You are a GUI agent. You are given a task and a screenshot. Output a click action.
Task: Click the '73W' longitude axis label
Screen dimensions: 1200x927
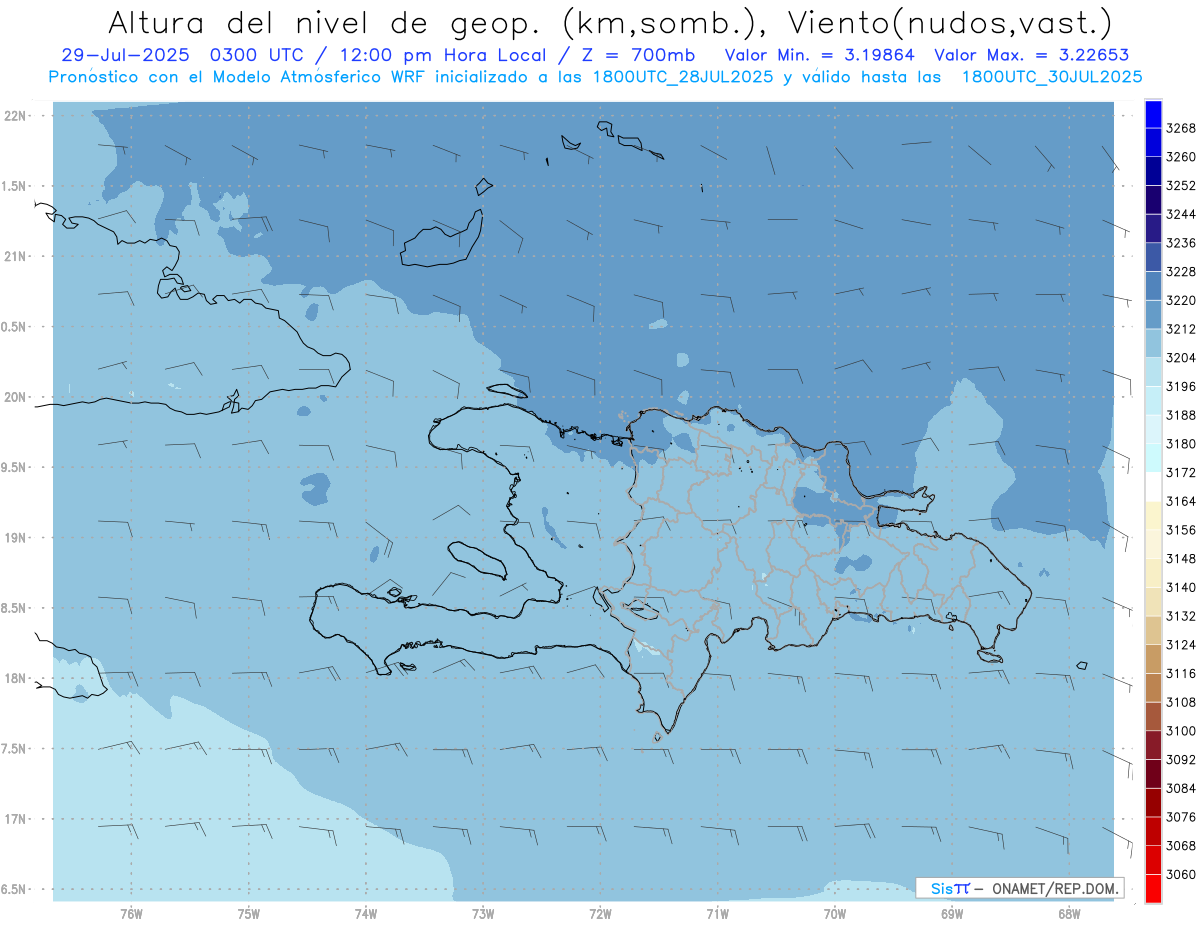(482, 913)
